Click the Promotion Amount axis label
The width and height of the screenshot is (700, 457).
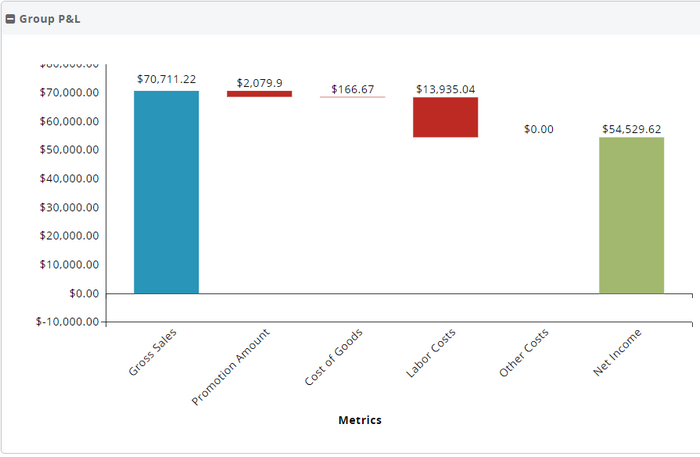(231, 366)
